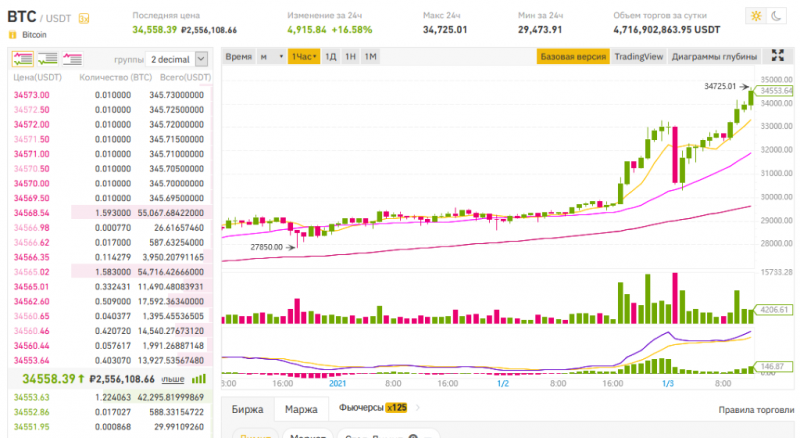The width and height of the screenshot is (800, 438).
Task: Select the 1M monthly interval
Action: point(370,57)
